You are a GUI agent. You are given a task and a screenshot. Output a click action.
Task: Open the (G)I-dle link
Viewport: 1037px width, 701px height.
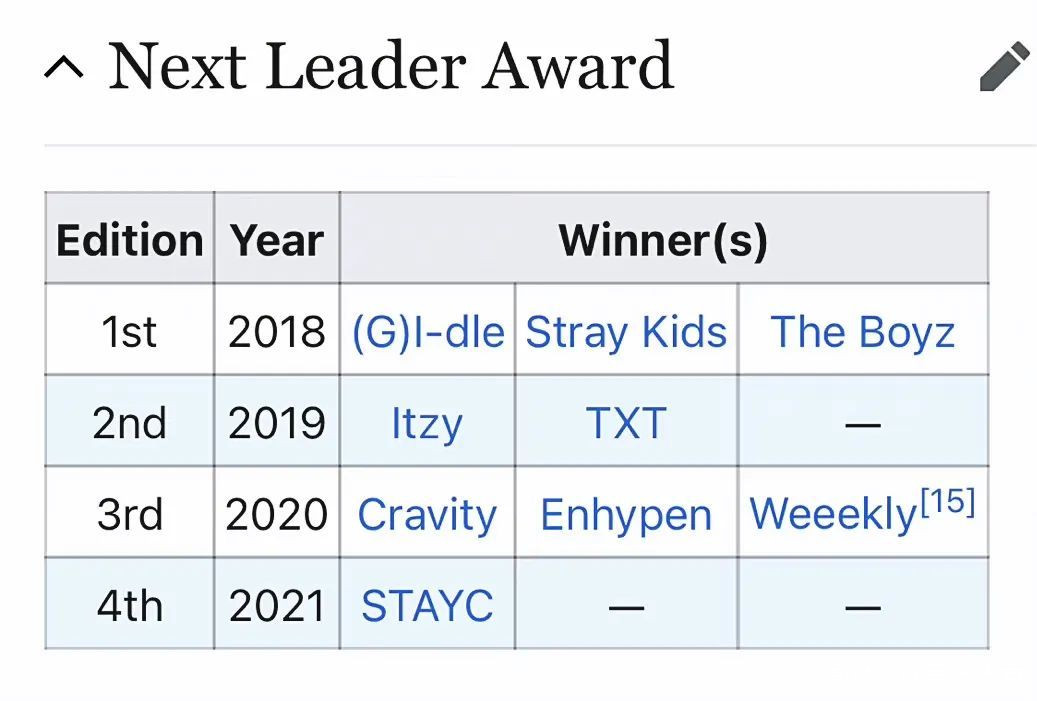coord(428,332)
